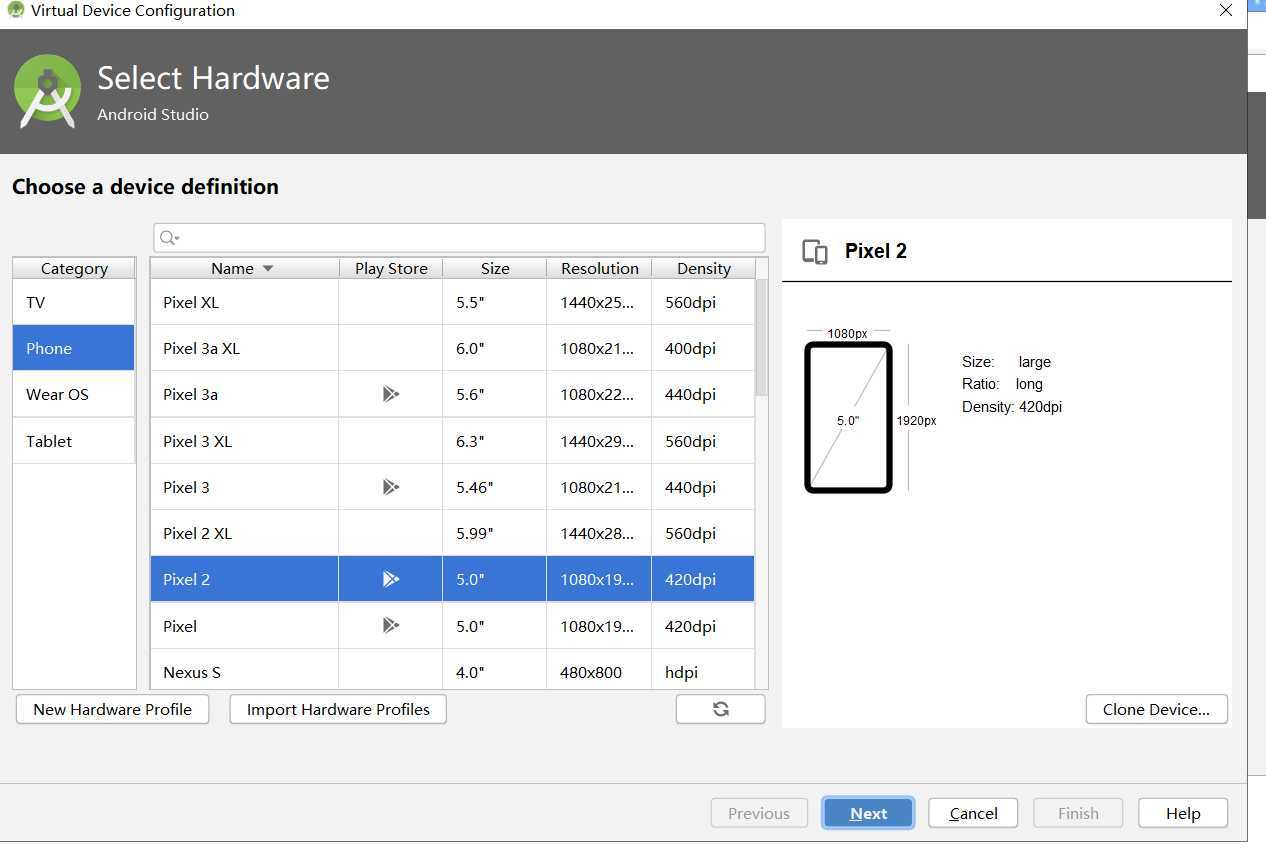Click the phone screen preview diagram

point(848,417)
